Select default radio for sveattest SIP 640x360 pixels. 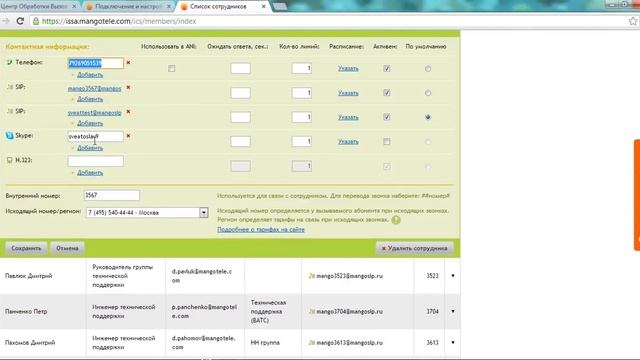coord(428,117)
